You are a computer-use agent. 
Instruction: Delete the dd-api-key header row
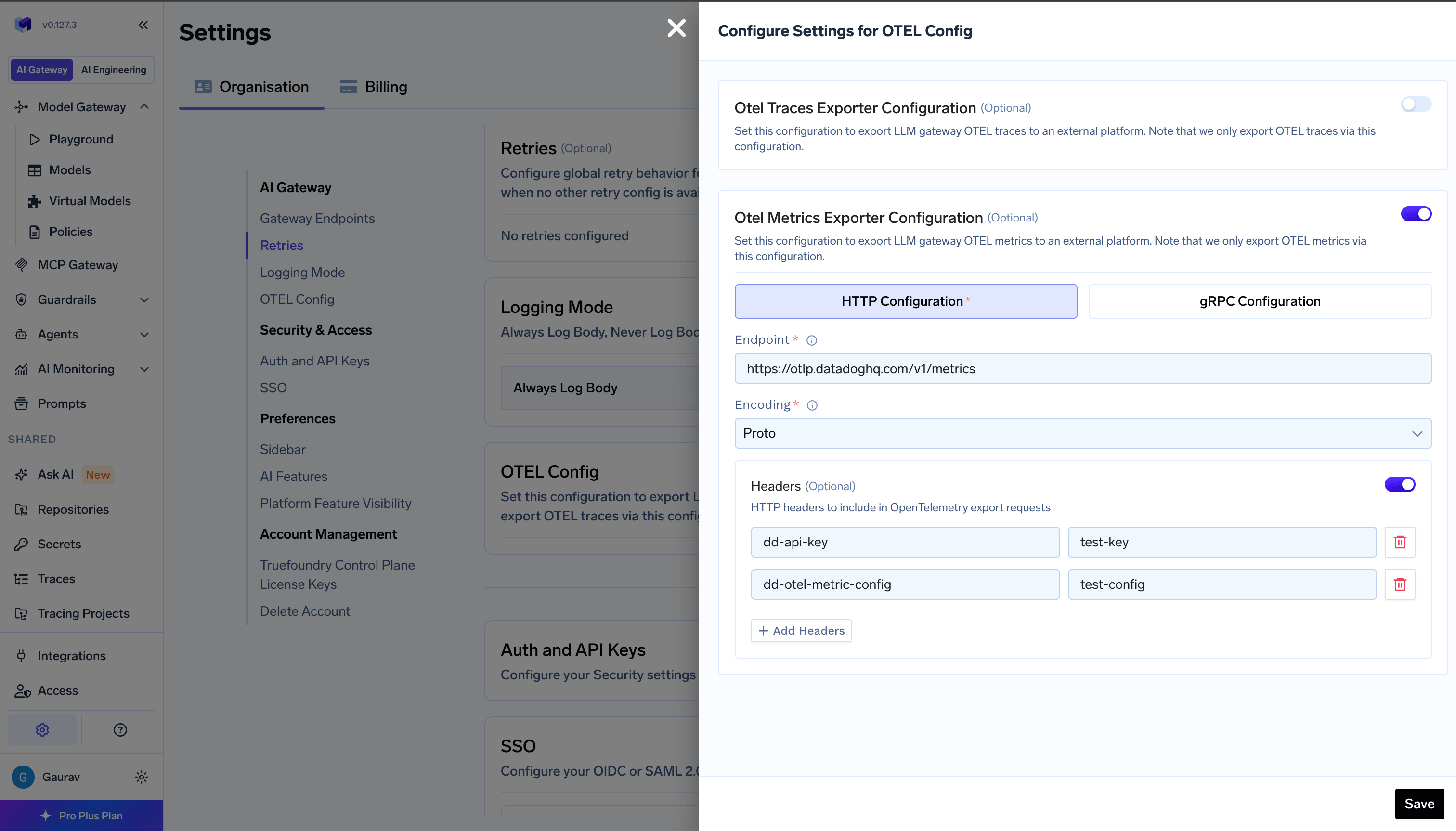tap(1400, 542)
